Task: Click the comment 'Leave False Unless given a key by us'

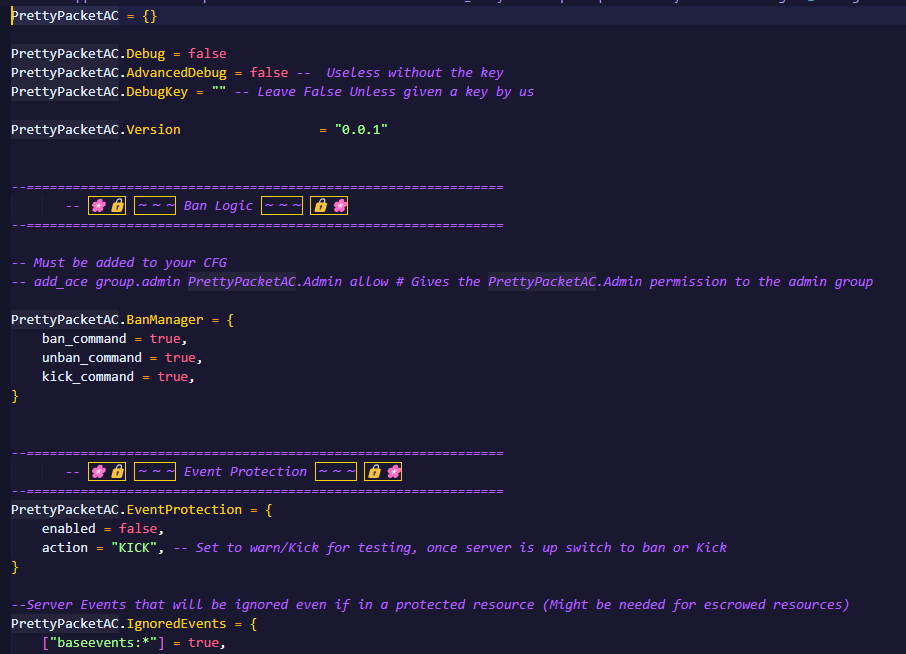Action: (x=395, y=92)
